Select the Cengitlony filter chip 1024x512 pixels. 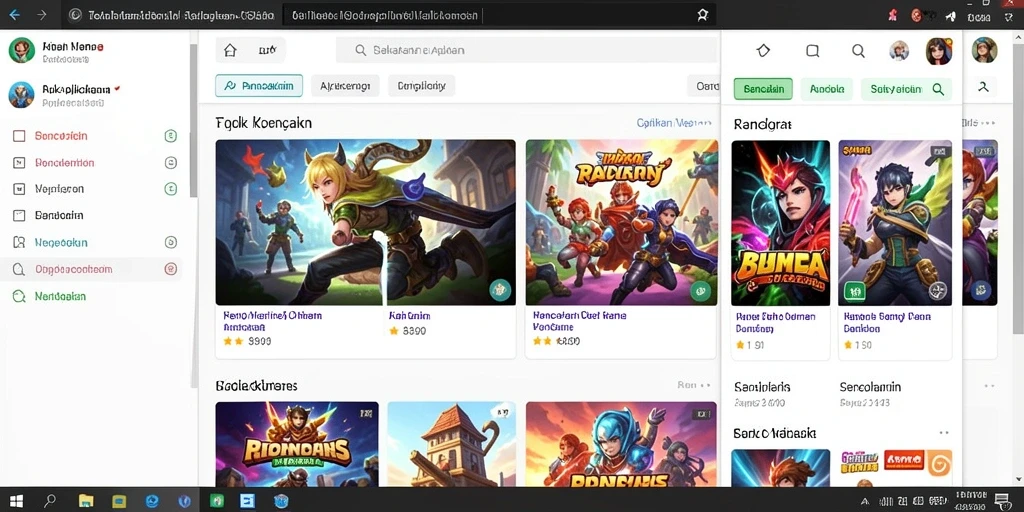click(421, 86)
